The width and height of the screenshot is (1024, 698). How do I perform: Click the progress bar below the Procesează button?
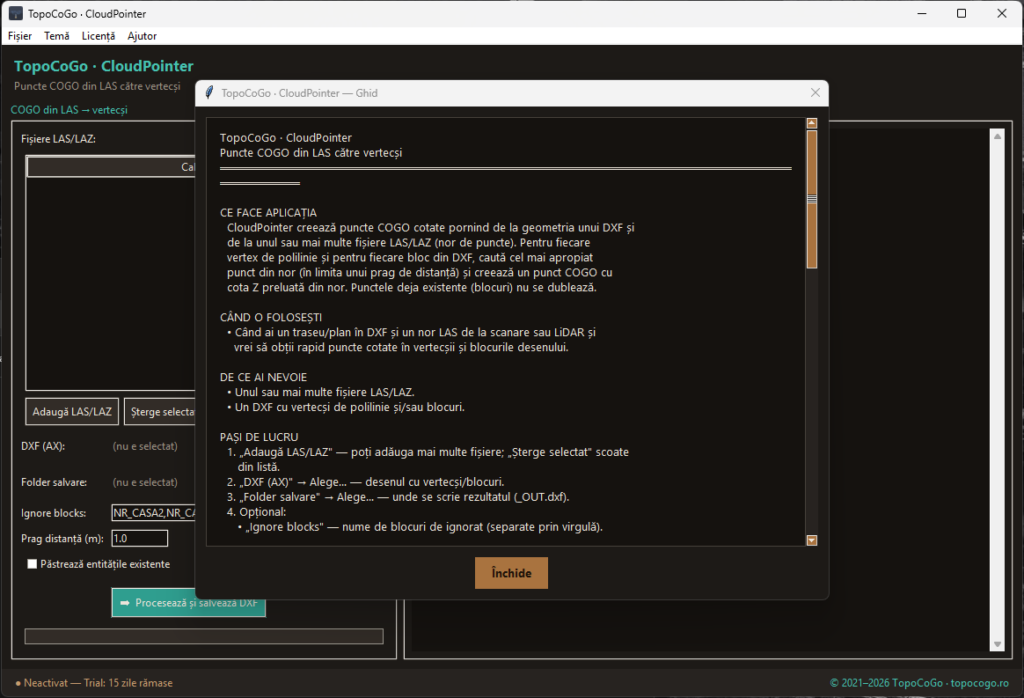204,636
